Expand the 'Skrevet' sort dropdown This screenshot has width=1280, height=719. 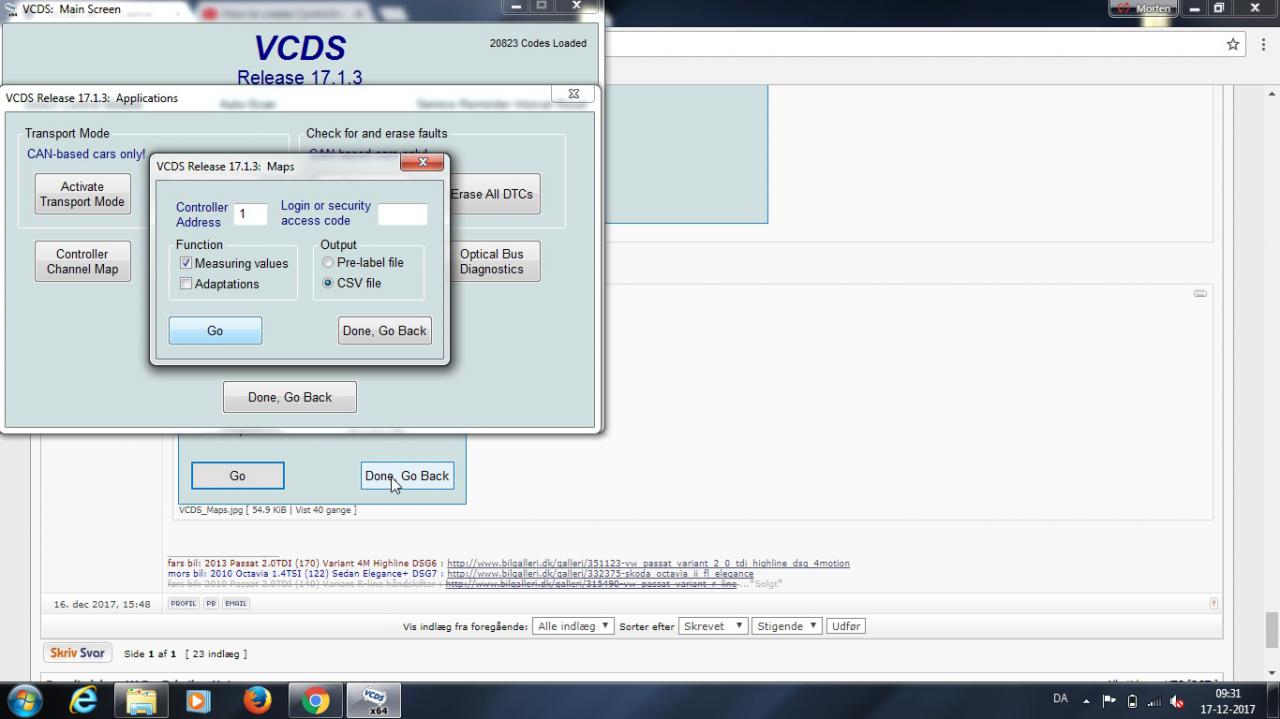(x=712, y=626)
